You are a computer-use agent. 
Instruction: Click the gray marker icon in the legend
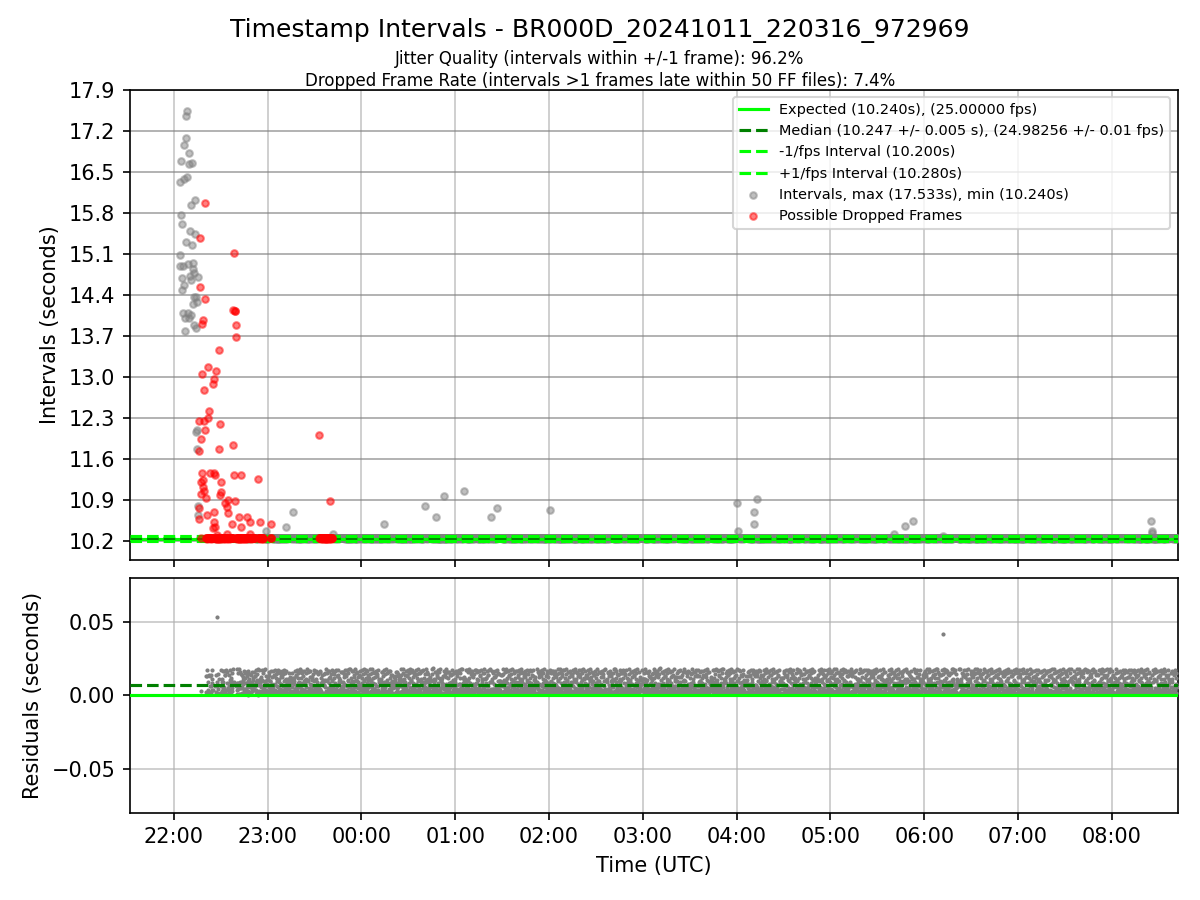[x=753, y=195]
